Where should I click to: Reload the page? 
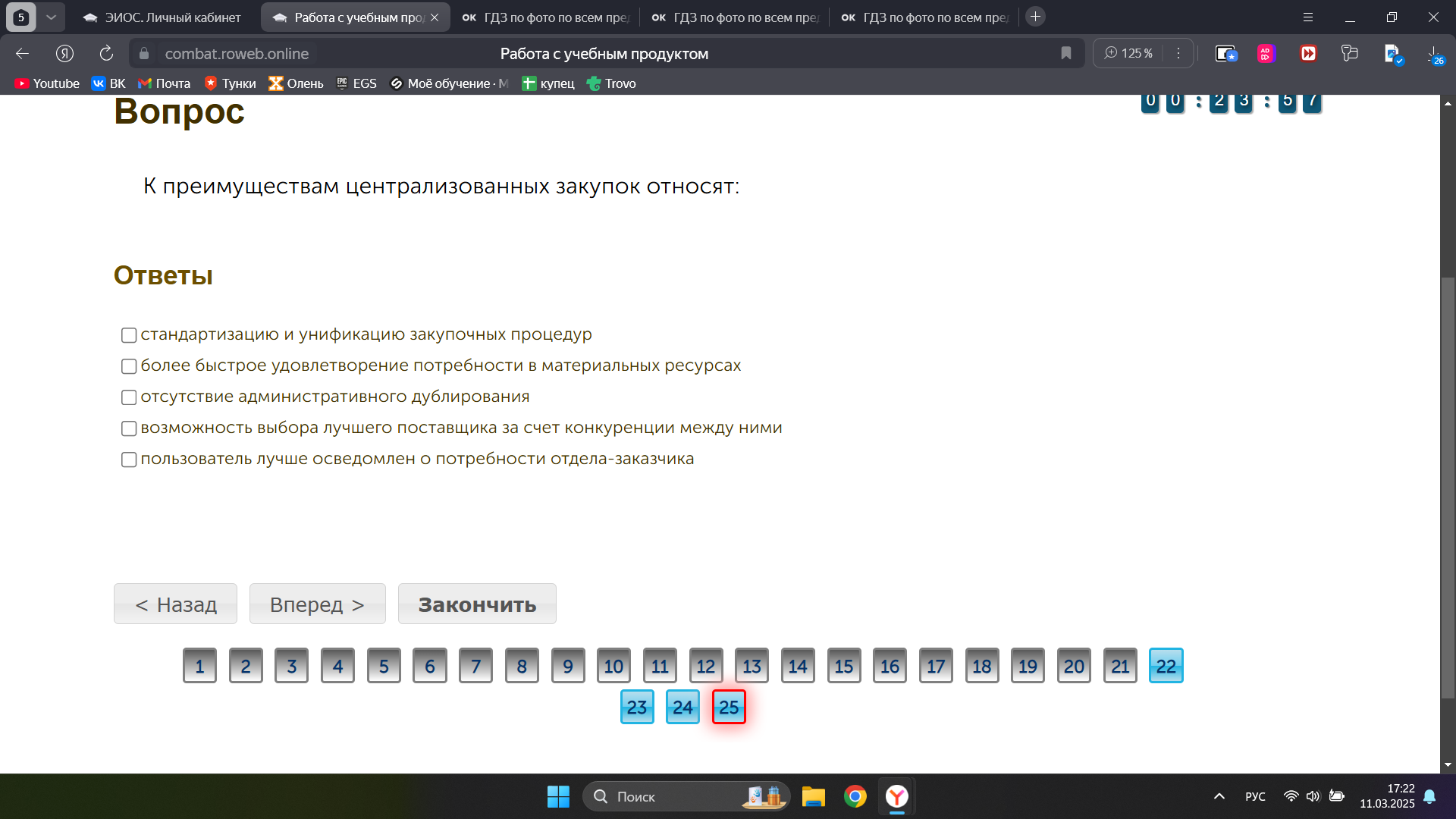pos(106,53)
